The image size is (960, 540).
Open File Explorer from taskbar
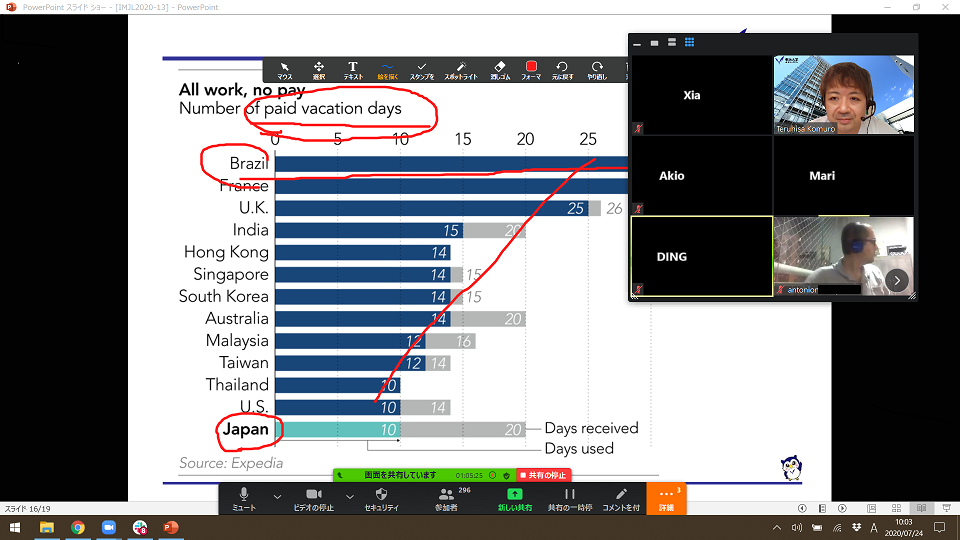(47, 527)
